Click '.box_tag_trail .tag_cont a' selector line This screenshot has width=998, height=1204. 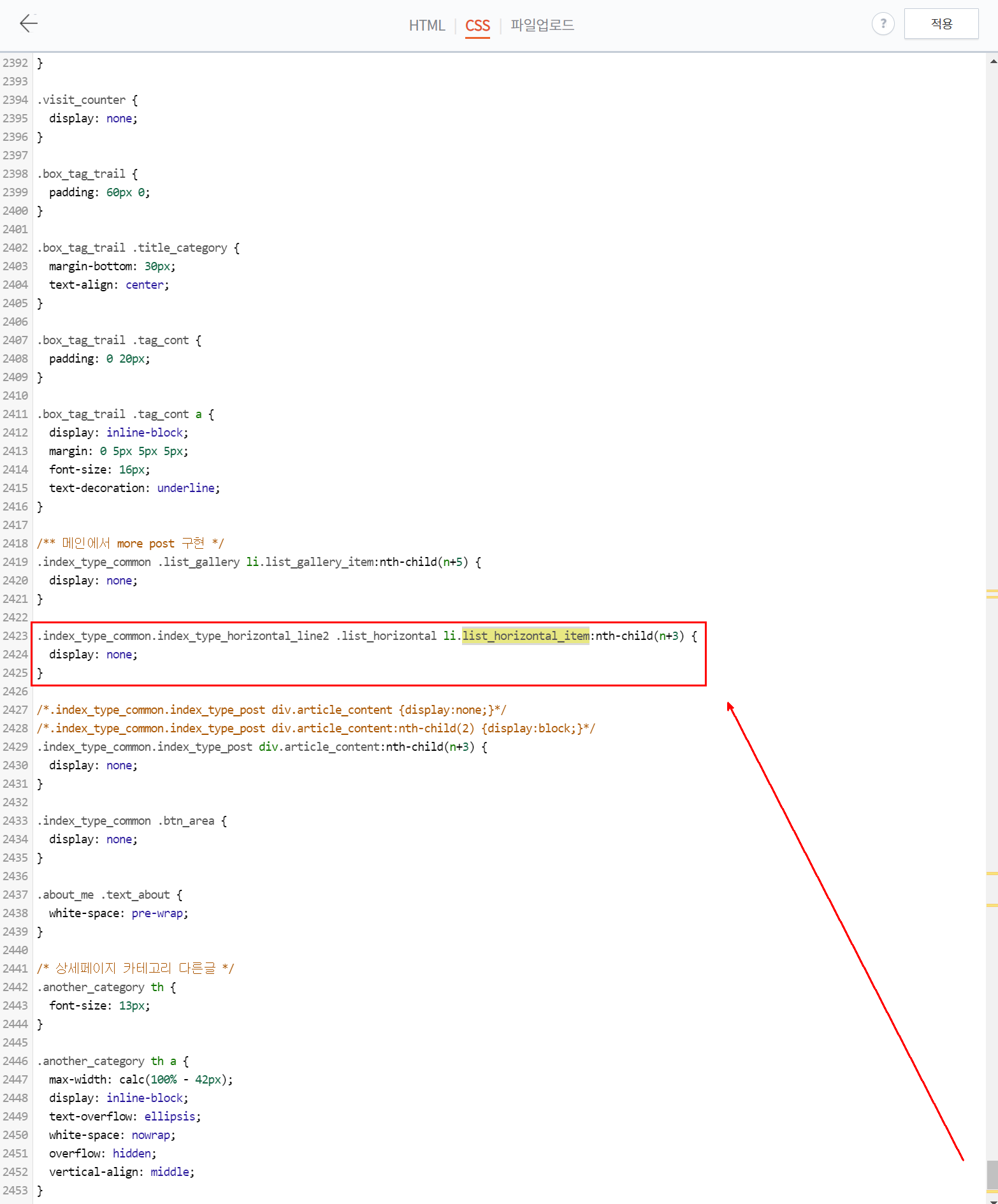(x=126, y=414)
